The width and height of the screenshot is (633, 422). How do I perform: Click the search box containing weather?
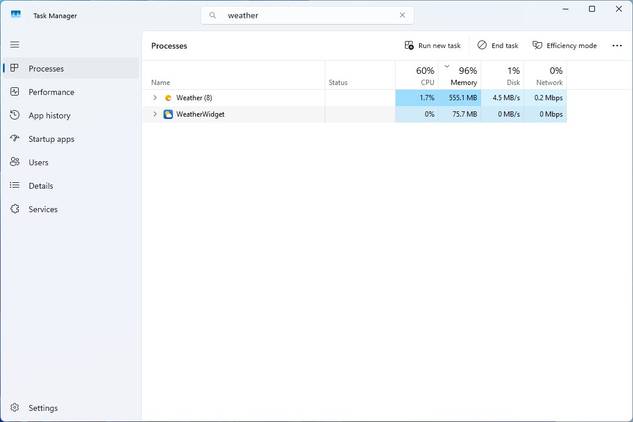click(x=307, y=15)
